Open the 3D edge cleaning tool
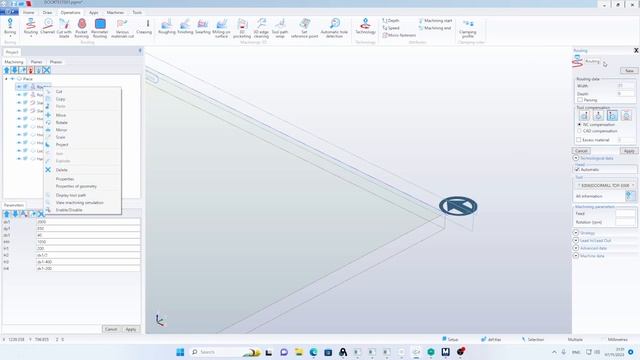Viewport: 640px width, 360px height. 261,28
